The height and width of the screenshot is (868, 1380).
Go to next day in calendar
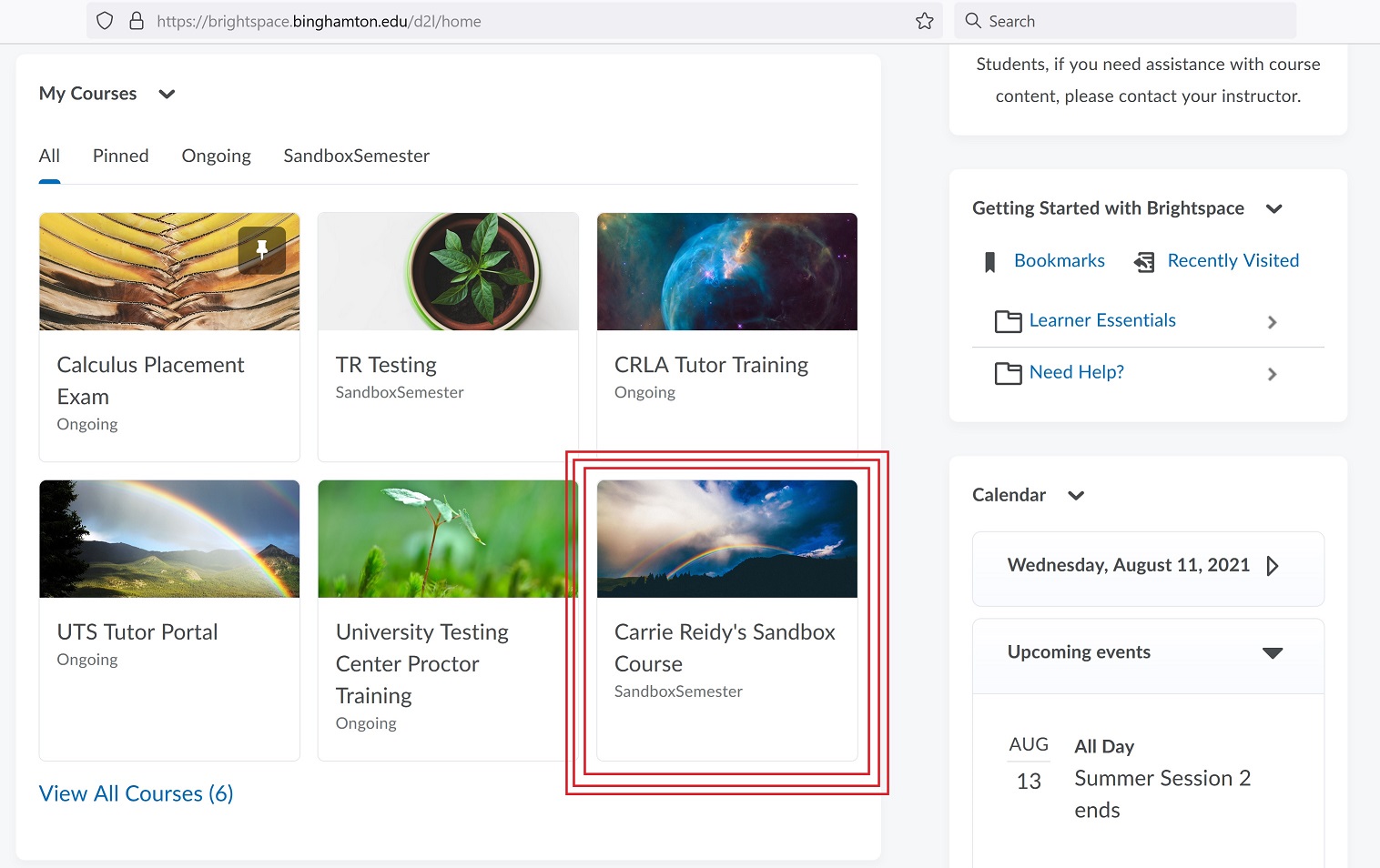point(1272,566)
